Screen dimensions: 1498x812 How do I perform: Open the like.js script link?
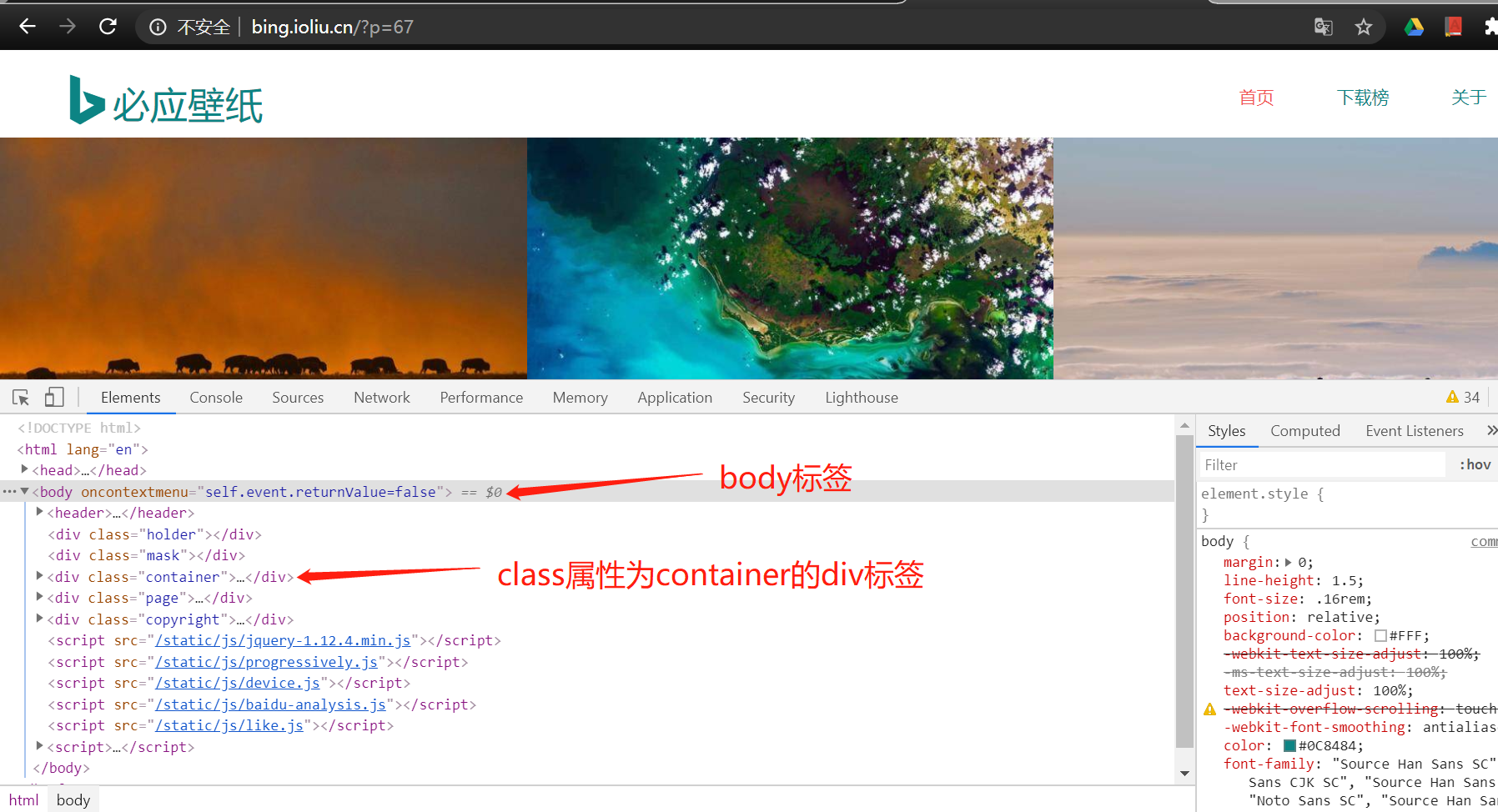(229, 725)
